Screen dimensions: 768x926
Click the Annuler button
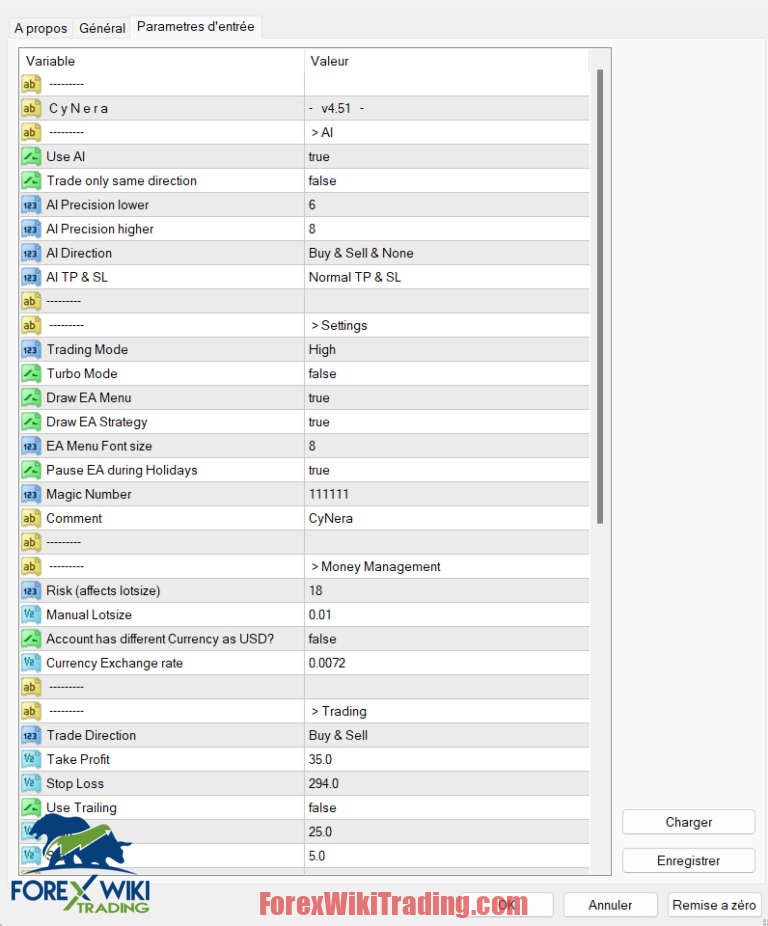tap(610, 905)
